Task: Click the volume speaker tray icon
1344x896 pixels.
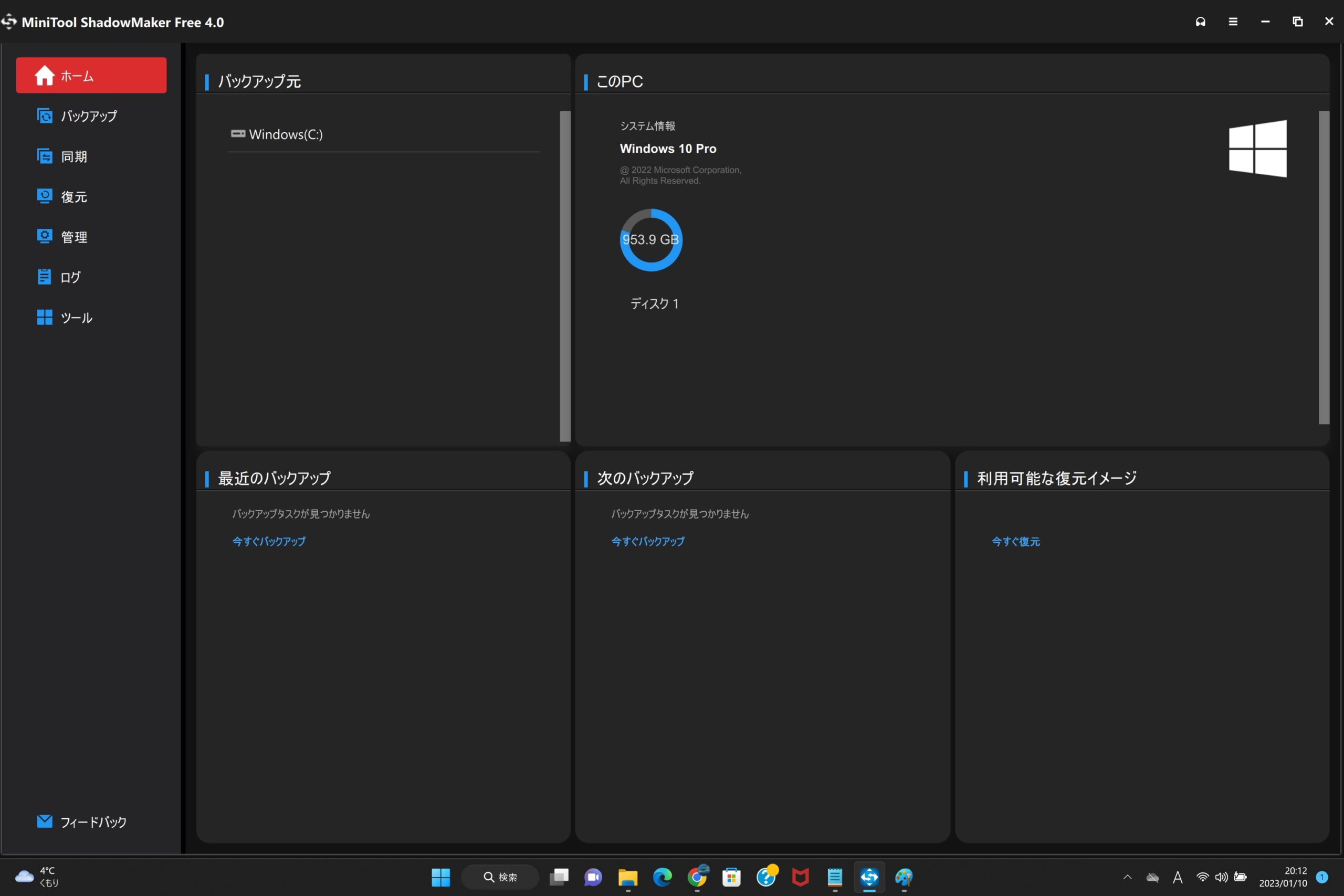Action: (x=1221, y=877)
